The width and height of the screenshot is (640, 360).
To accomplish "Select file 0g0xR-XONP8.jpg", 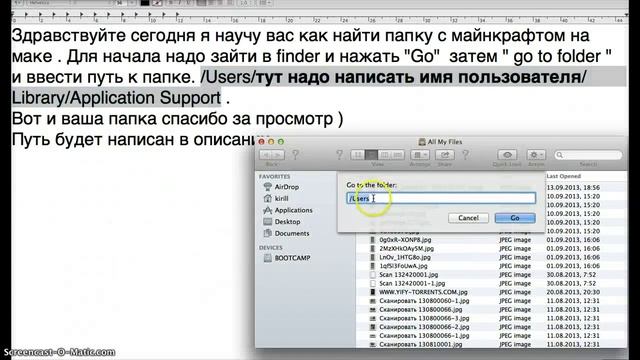I will pos(405,240).
